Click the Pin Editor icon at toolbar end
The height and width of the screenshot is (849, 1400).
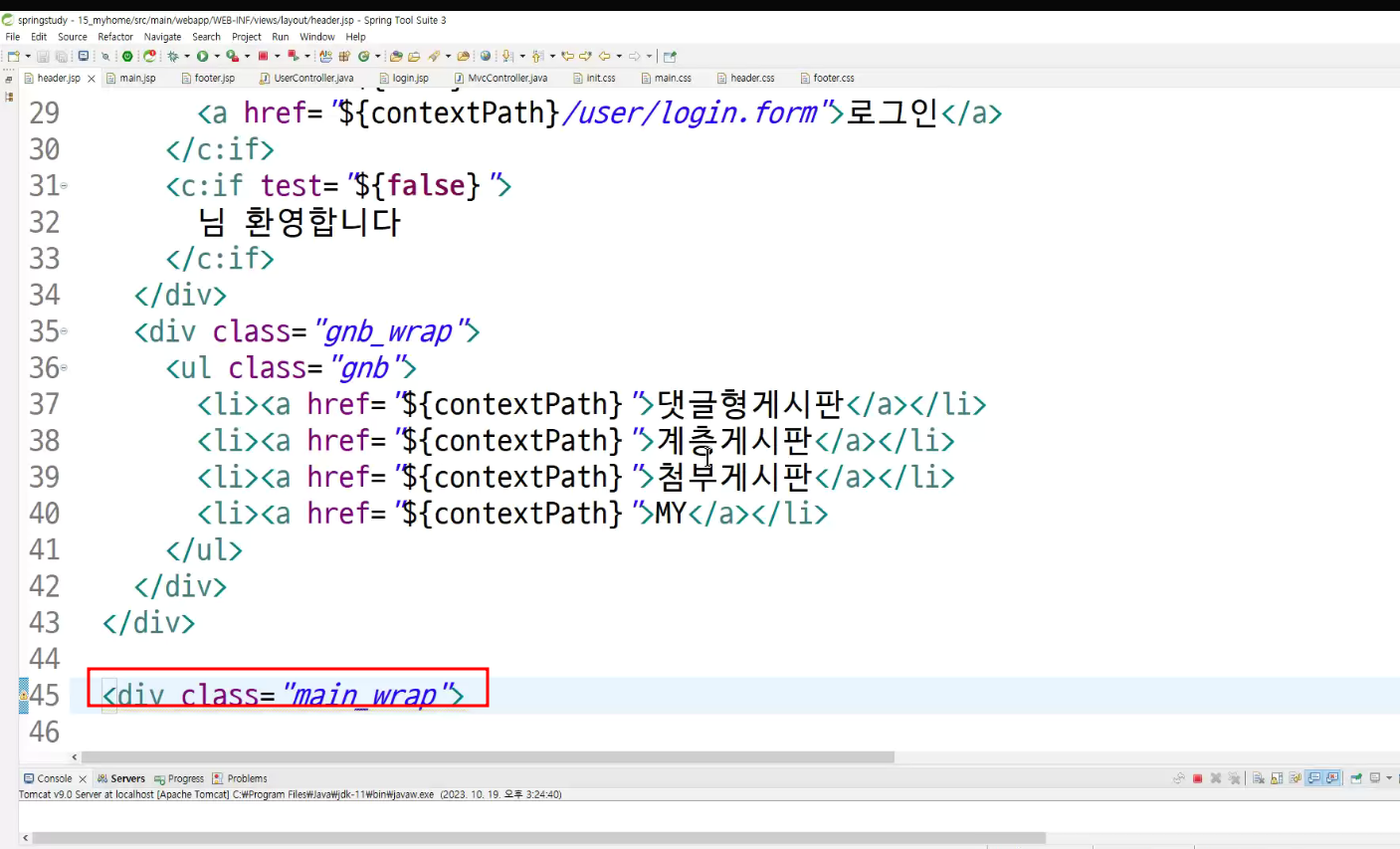670,56
